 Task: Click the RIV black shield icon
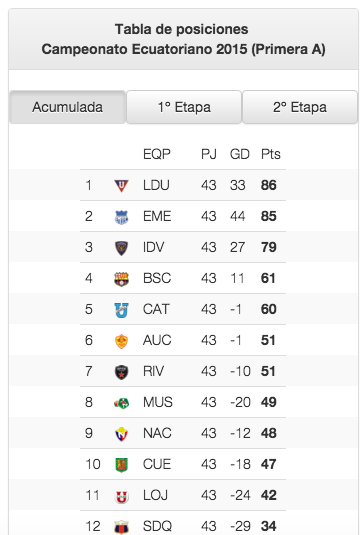point(121,372)
